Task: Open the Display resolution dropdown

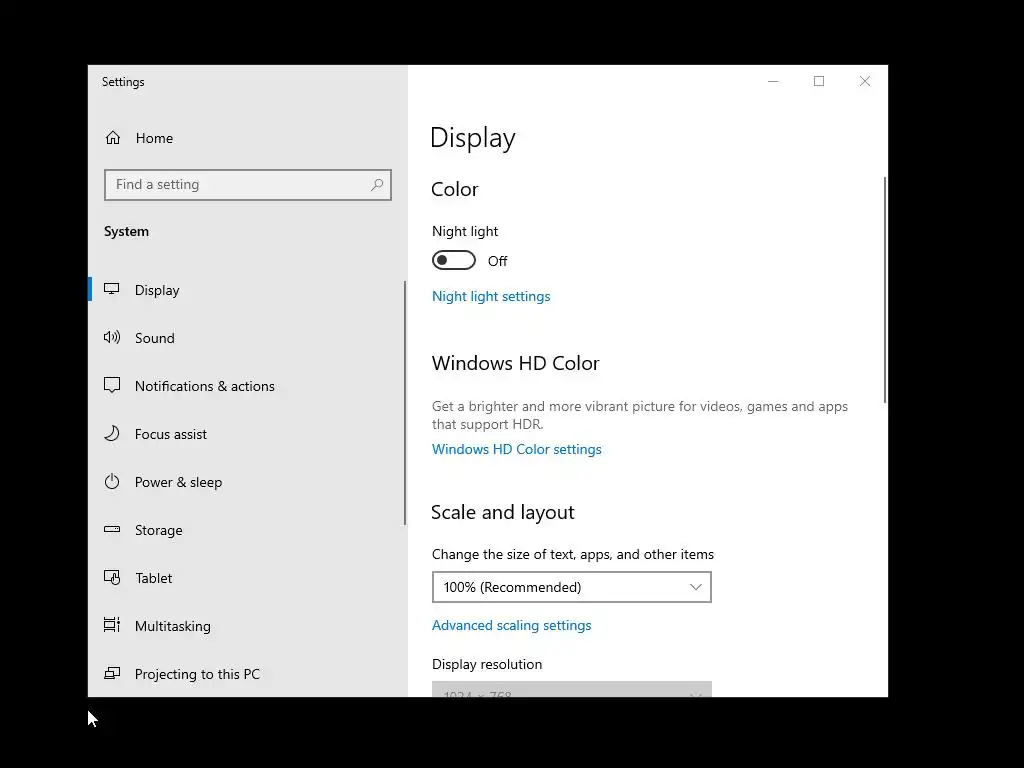Action: tap(571, 689)
